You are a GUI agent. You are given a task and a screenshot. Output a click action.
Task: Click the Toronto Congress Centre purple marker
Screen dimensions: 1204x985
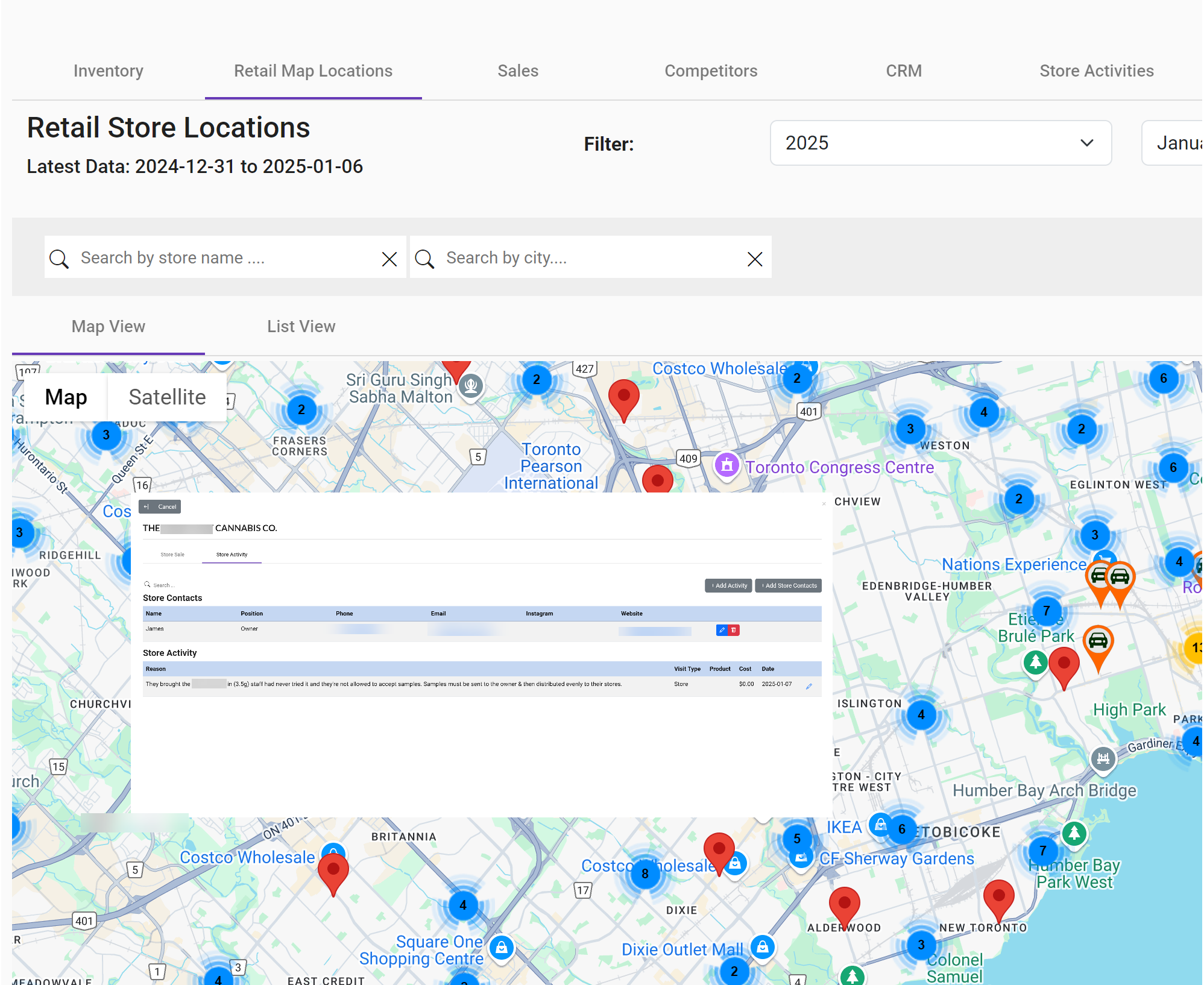727,465
